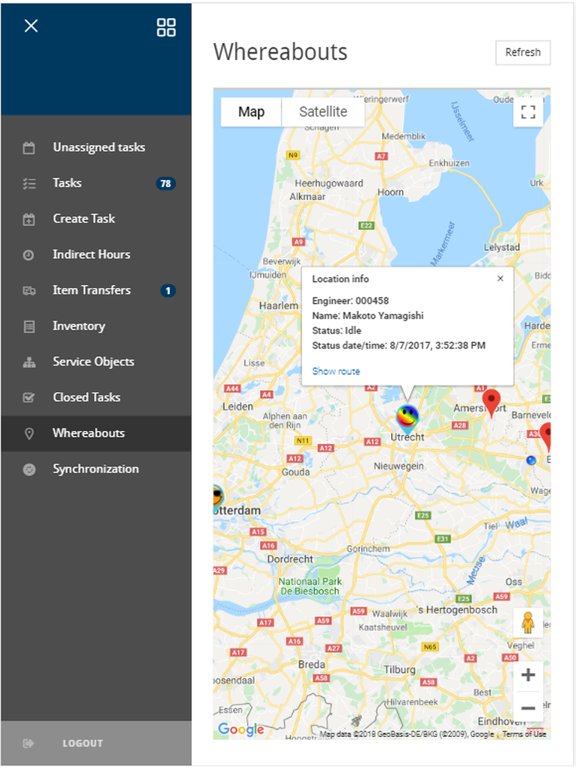
Task: Open Service Objects page
Action: (x=96, y=362)
